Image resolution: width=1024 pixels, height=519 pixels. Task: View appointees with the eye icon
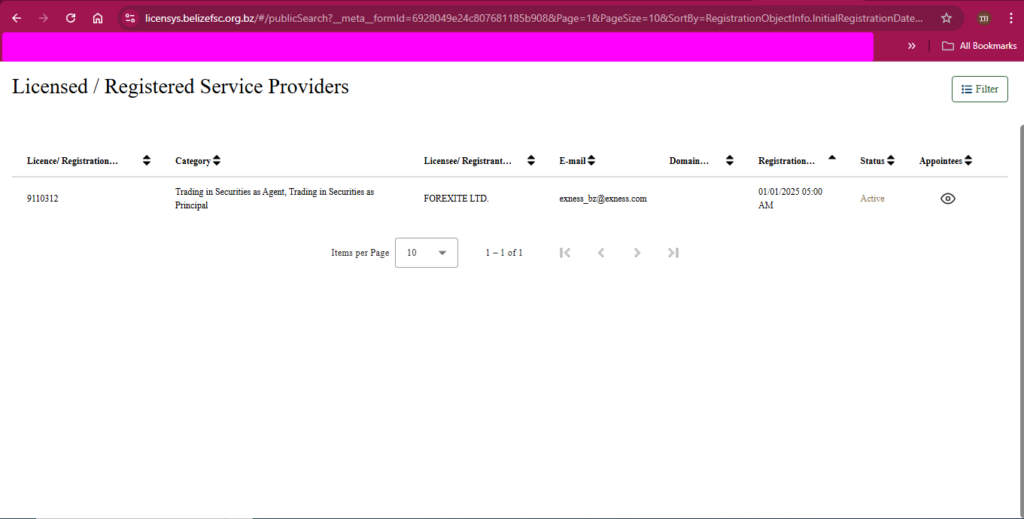948,199
